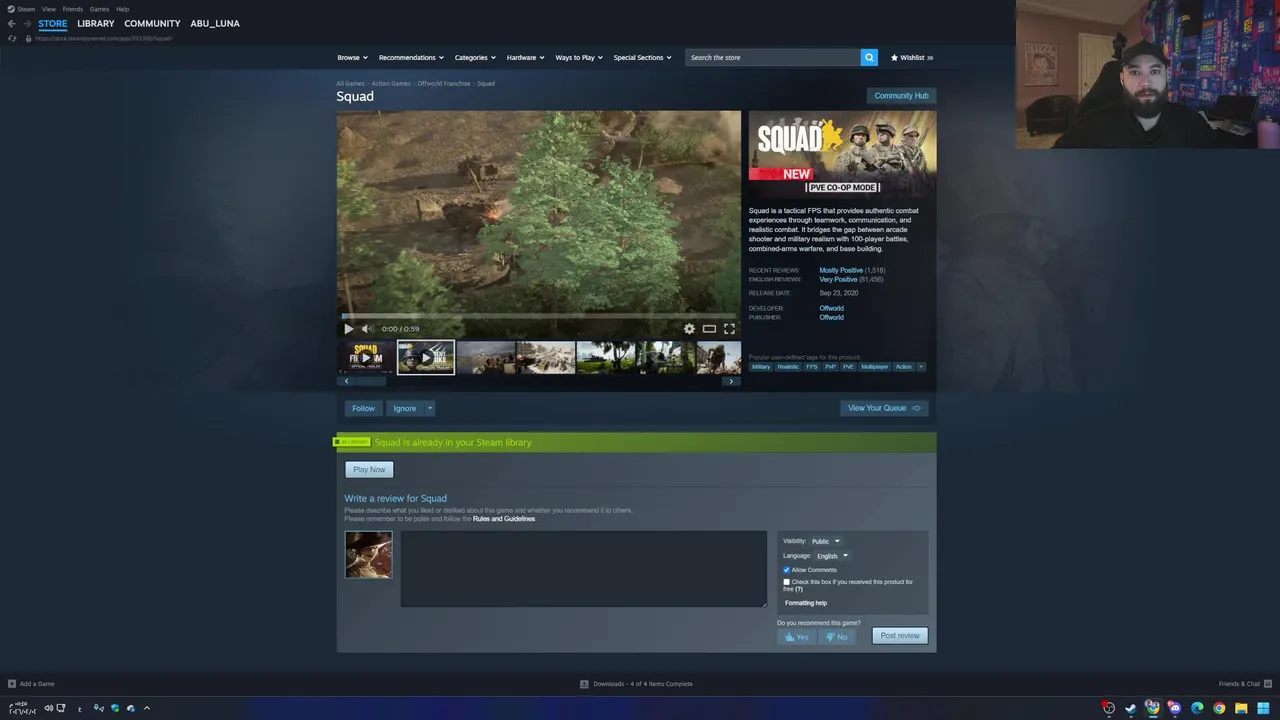Open the Steam menu in the menu bar
This screenshot has width=1280, height=720.
click(x=25, y=9)
